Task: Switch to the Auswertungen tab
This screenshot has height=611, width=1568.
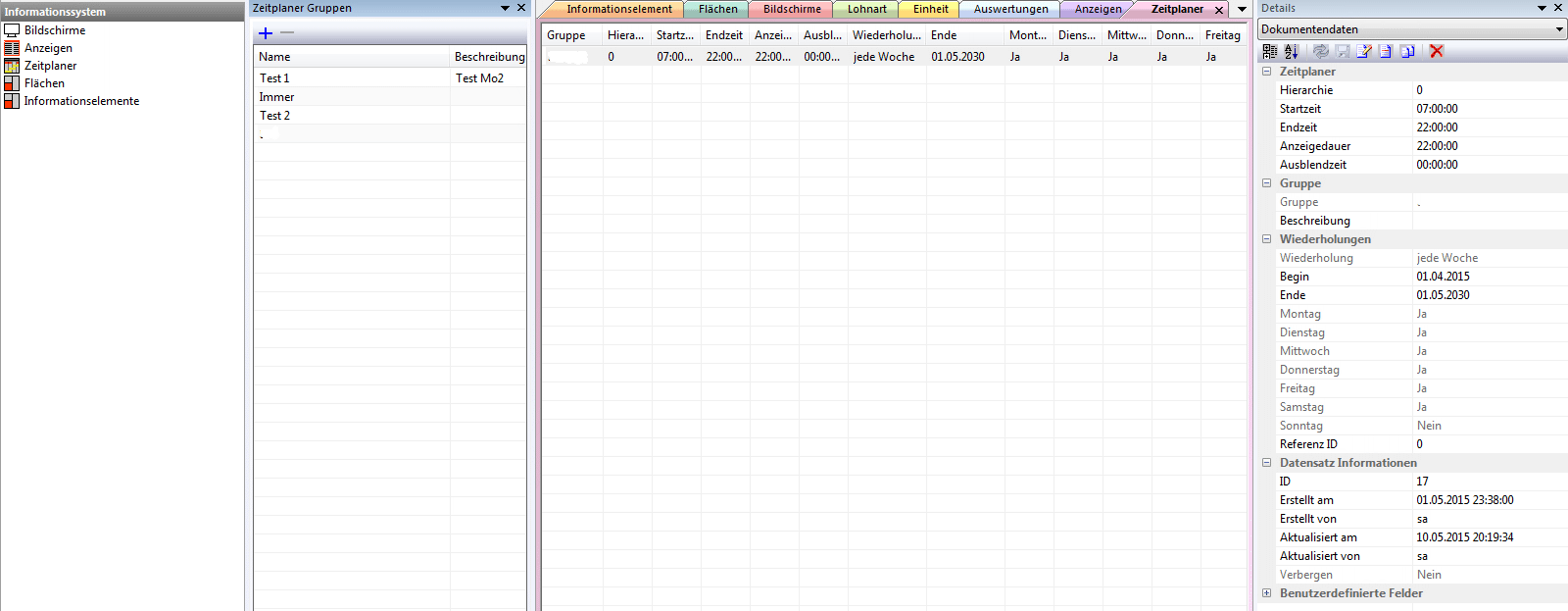Action: 1010,9
